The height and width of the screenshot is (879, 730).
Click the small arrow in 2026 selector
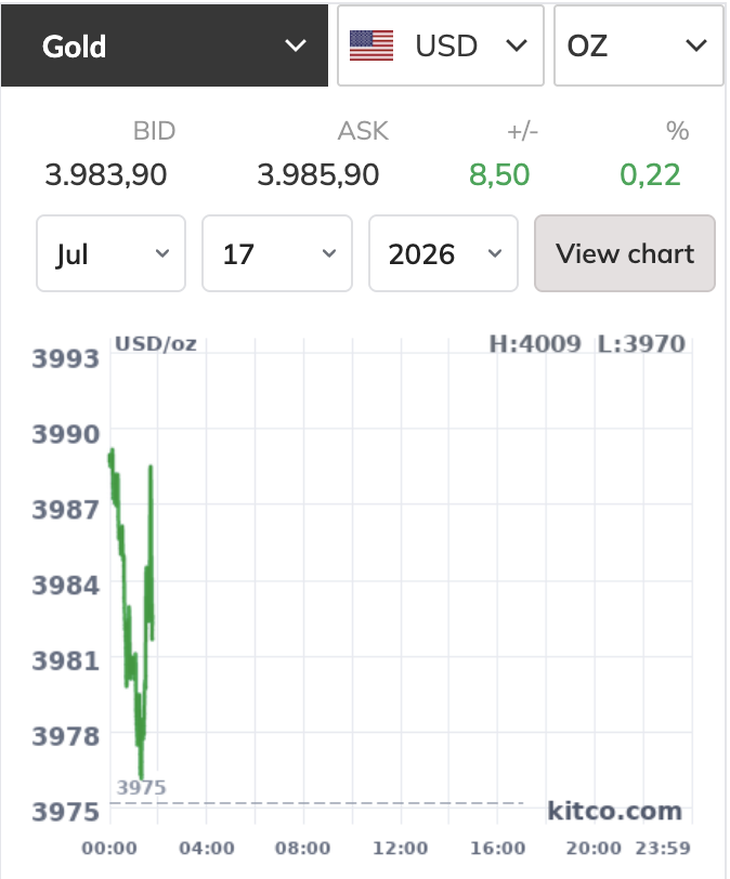pos(495,253)
